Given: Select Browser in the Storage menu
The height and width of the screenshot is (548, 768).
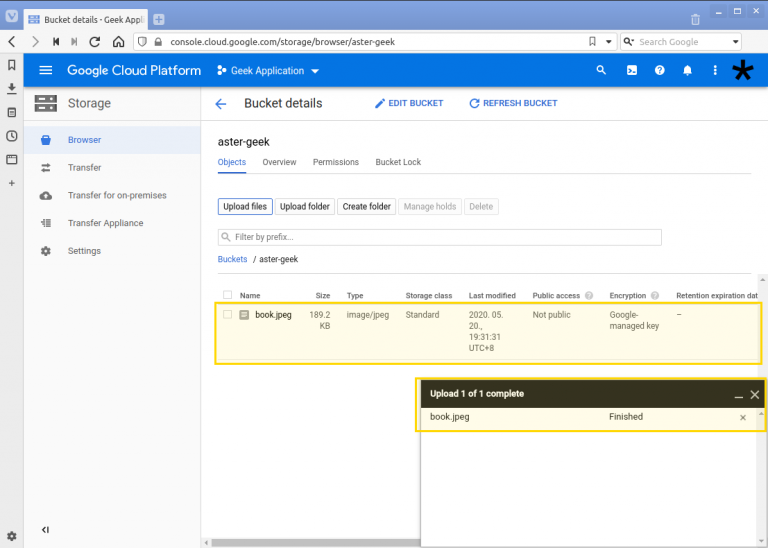Looking at the screenshot, I should (112, 140).
